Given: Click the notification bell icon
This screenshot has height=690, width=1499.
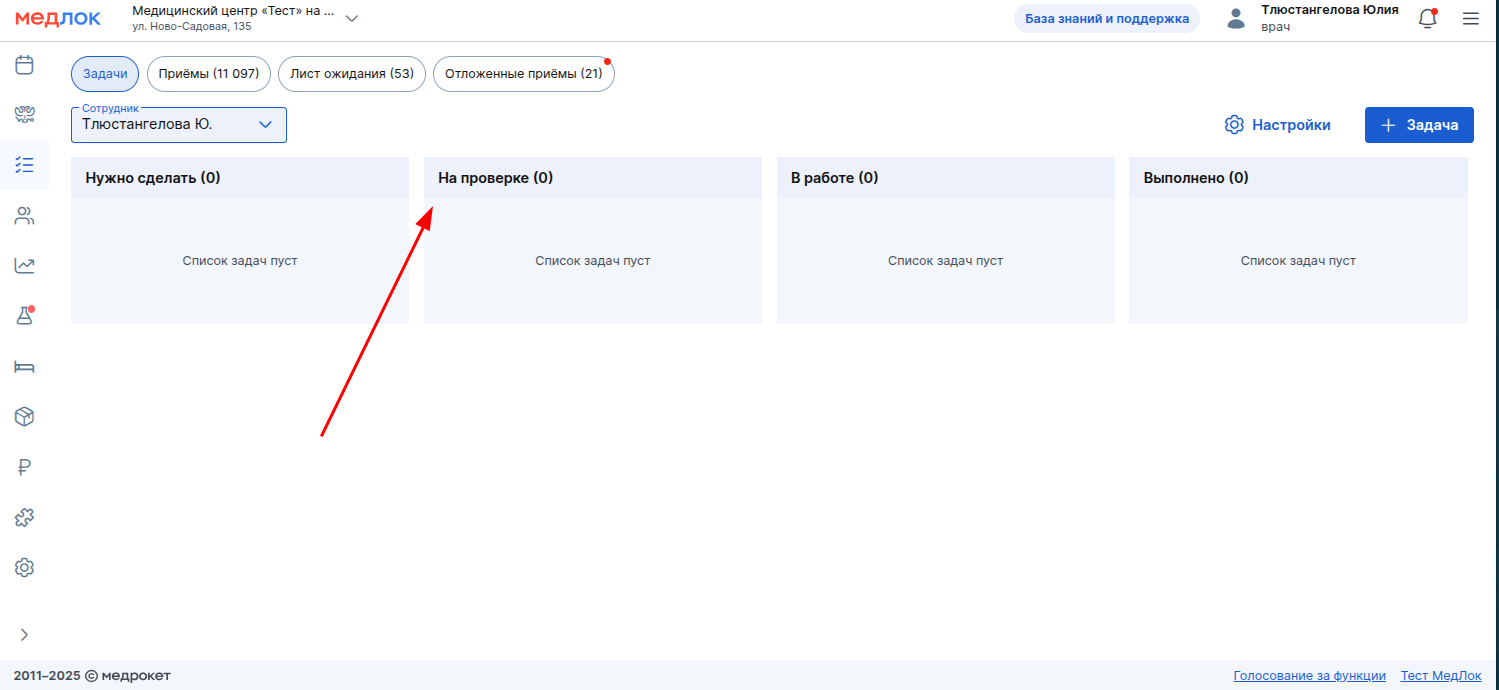Looking at the screenshot, I should point(1427,19).
